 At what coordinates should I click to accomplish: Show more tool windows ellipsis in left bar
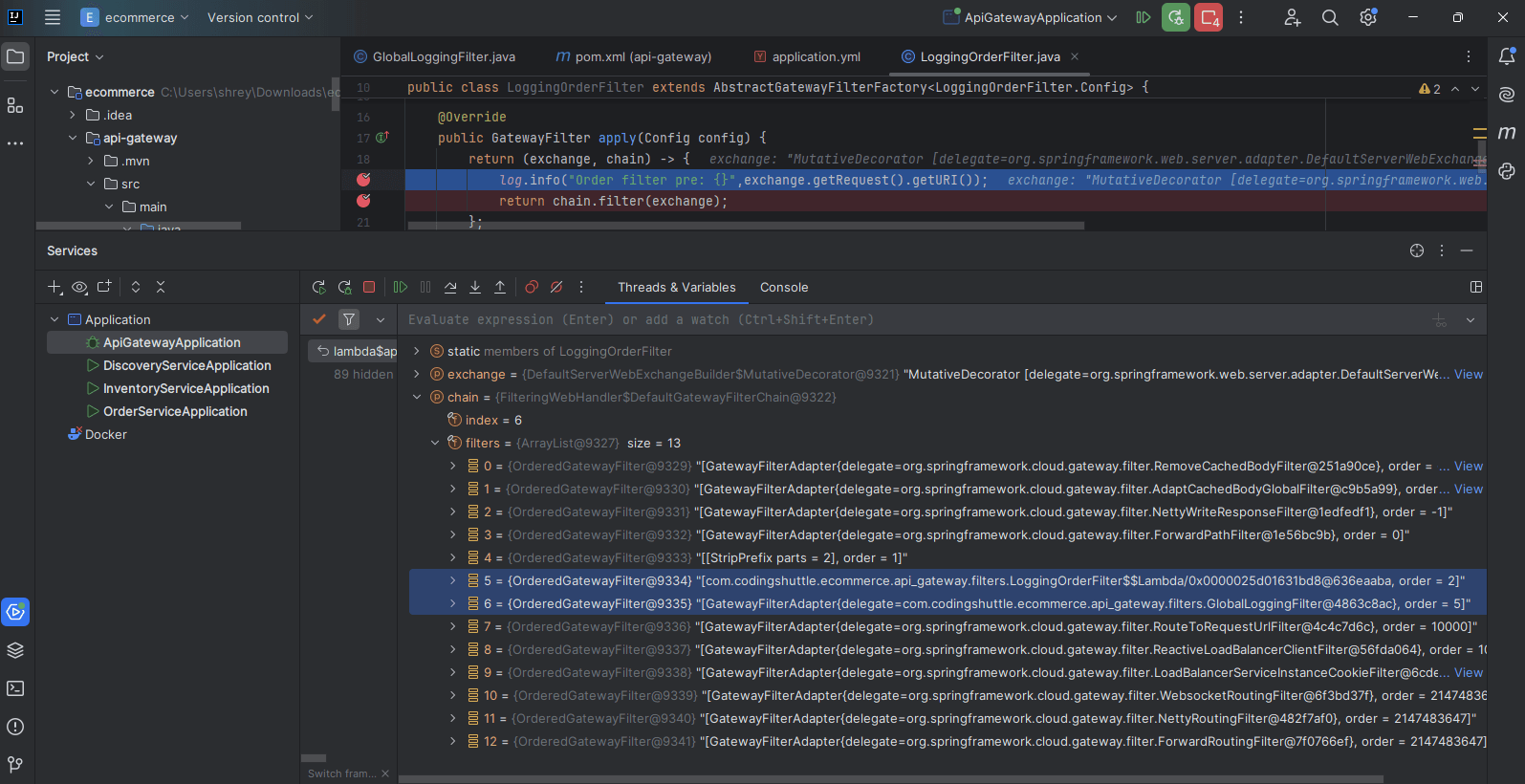click(15, 143)
